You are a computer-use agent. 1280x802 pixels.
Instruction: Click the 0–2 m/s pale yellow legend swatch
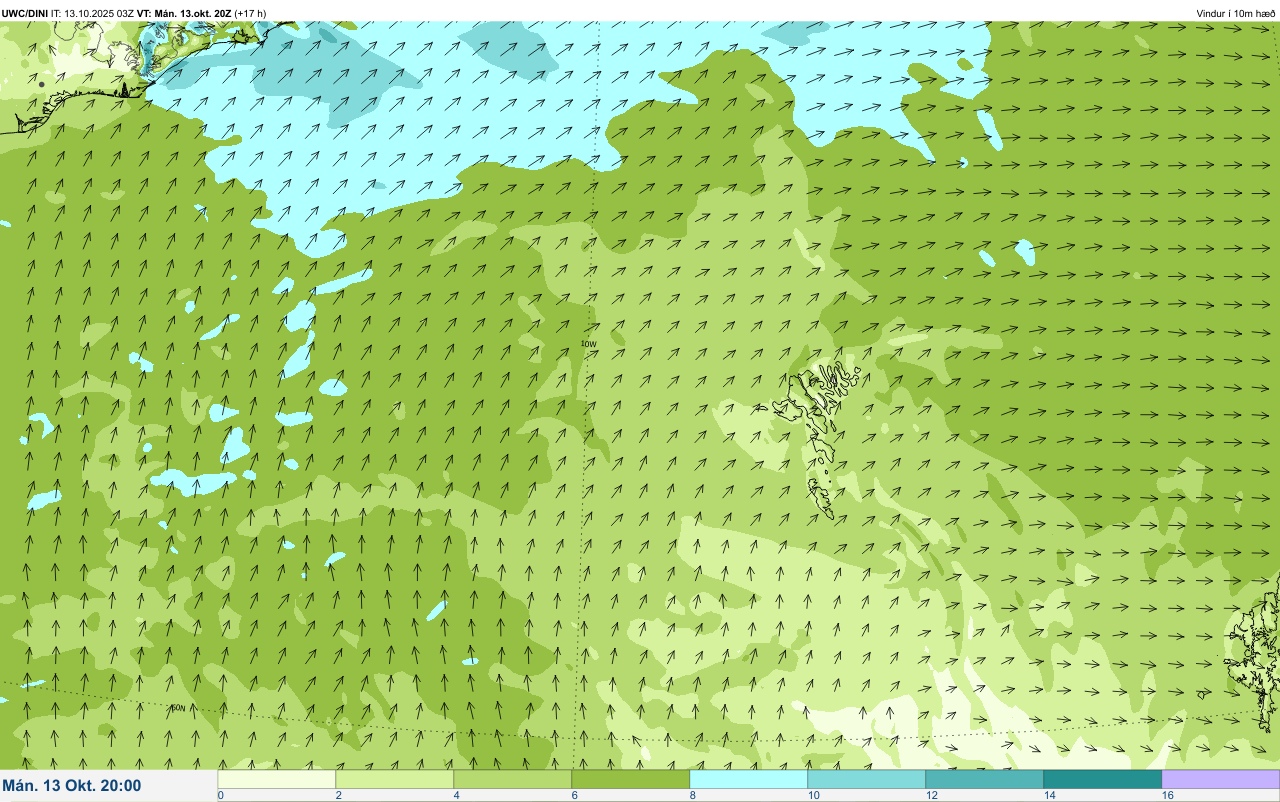tap(277, 779)
